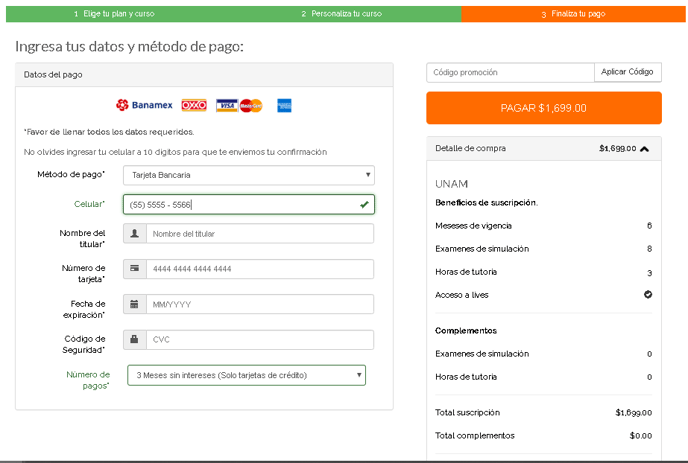Click the Horas de tutoría benefit row value 3
This screenshot has width=688, height=463.
coord(649,273)
